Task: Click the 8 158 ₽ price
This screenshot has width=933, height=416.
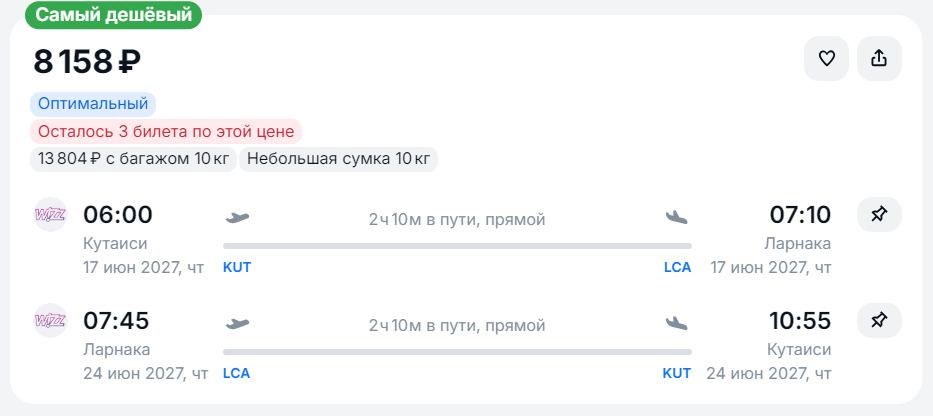Action: coord(87,62)
